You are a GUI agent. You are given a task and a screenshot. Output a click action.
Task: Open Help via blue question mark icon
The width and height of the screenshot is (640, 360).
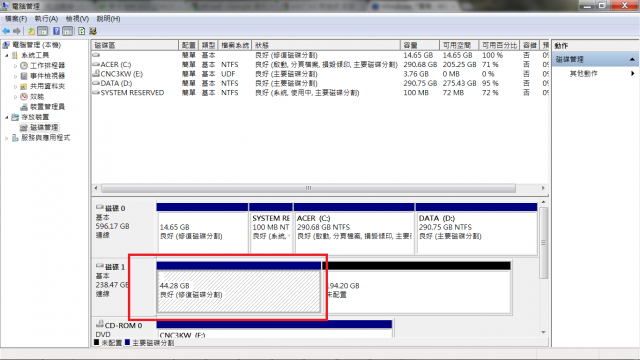56,31
